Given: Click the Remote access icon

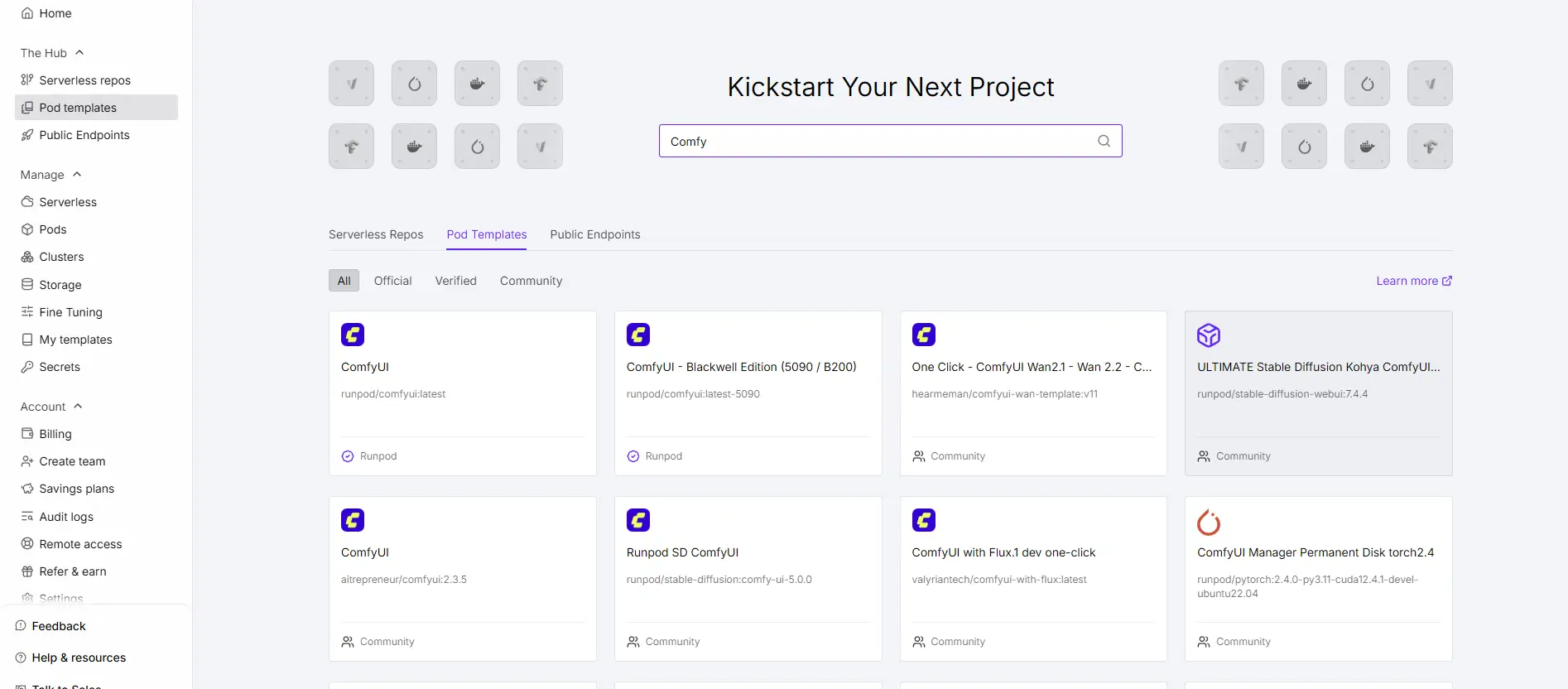Looking at the screenshot, I should (27, 544).
